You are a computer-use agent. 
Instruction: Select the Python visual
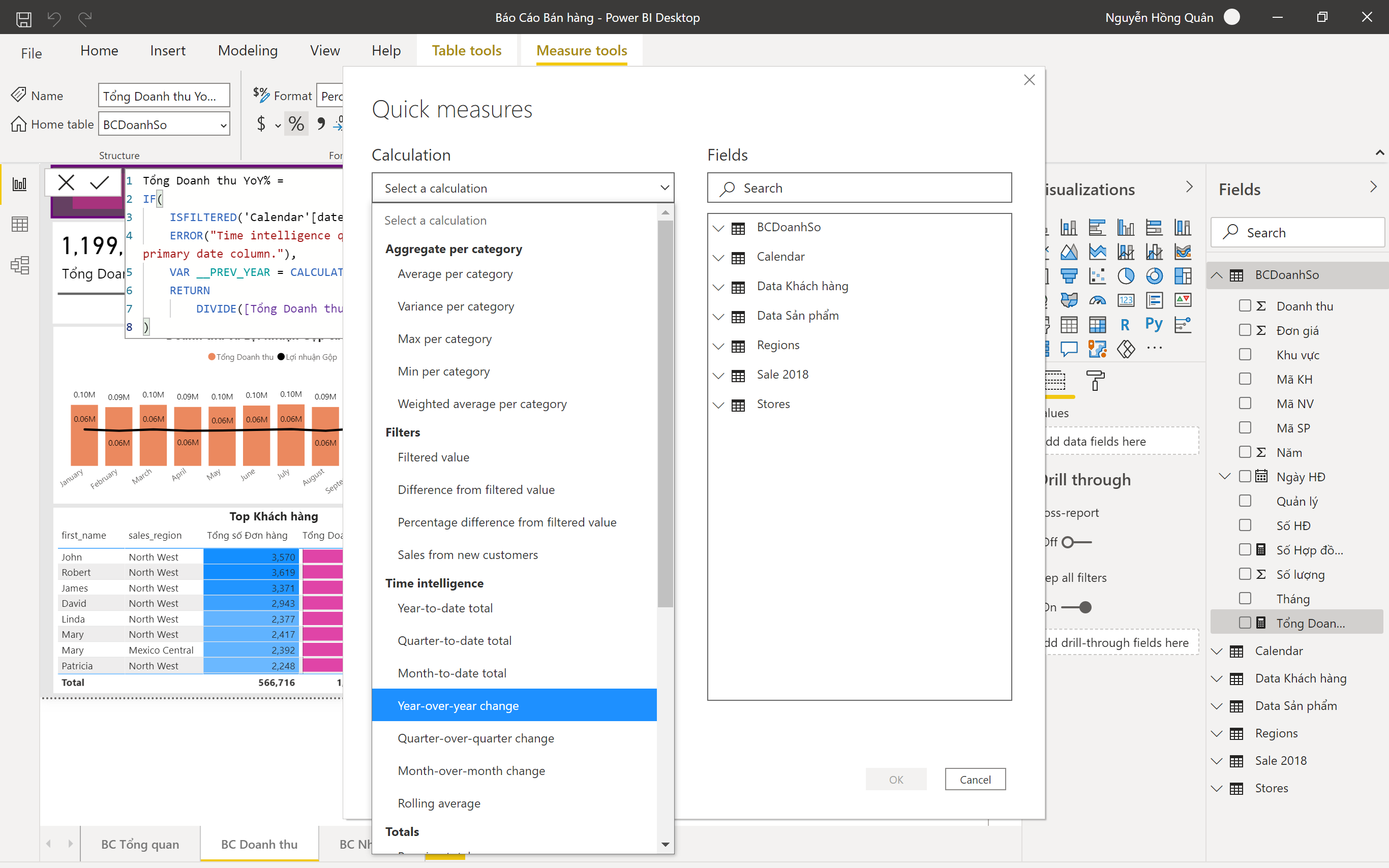(1154, 325)
